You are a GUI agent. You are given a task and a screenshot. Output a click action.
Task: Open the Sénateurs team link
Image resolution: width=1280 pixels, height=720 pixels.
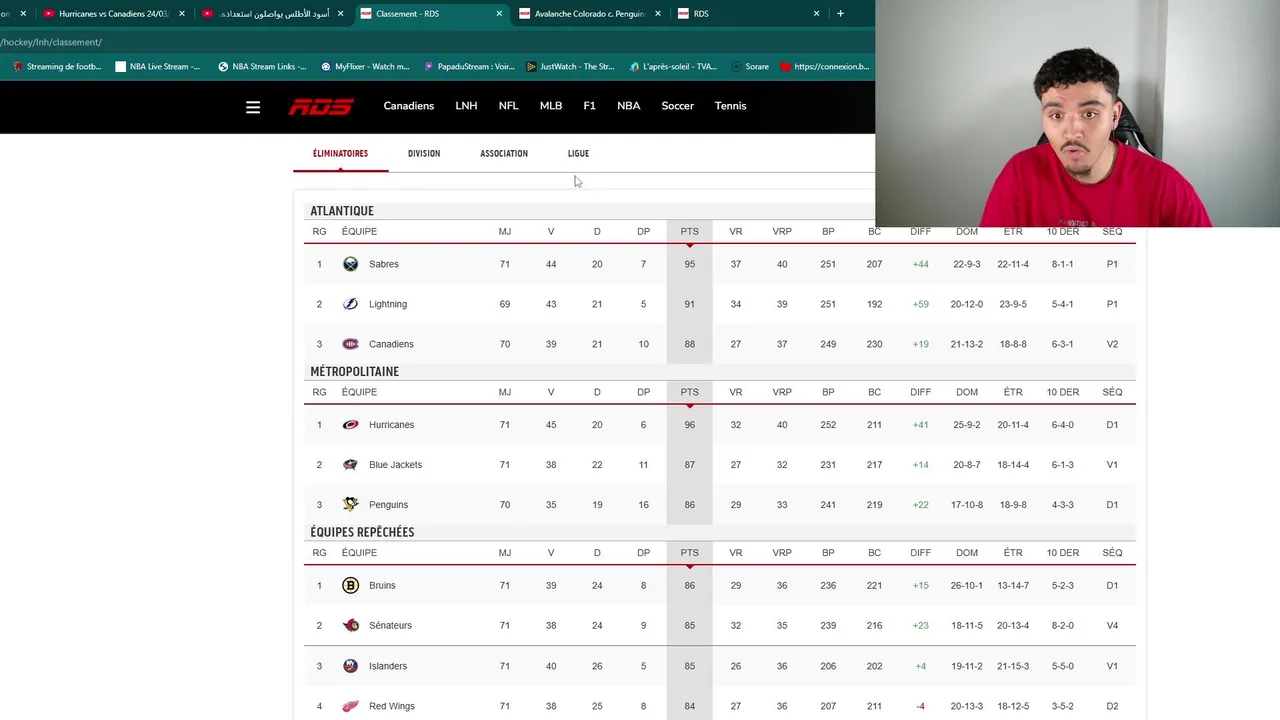tap(390, 626)
